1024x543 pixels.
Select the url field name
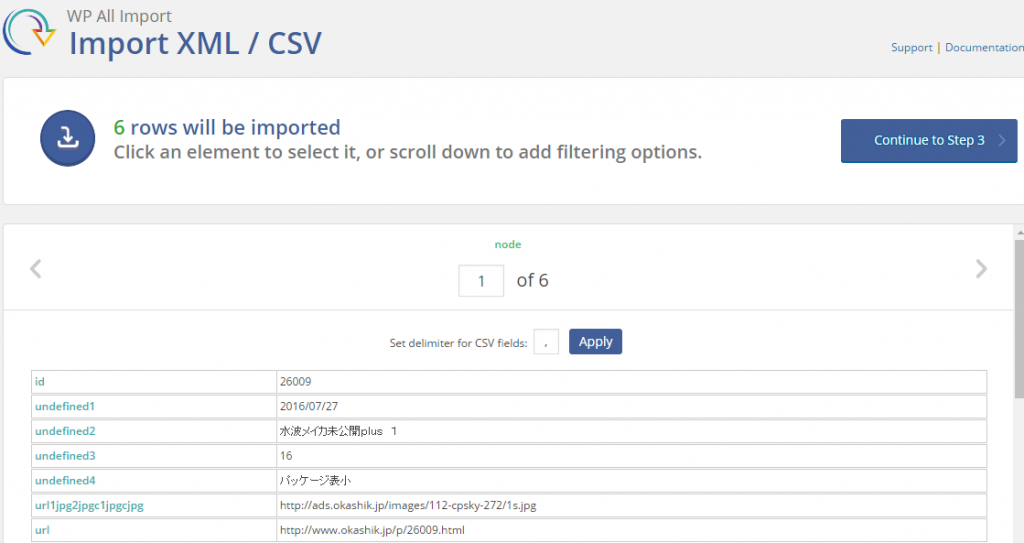pyautogui.click(x=42, y=530)
